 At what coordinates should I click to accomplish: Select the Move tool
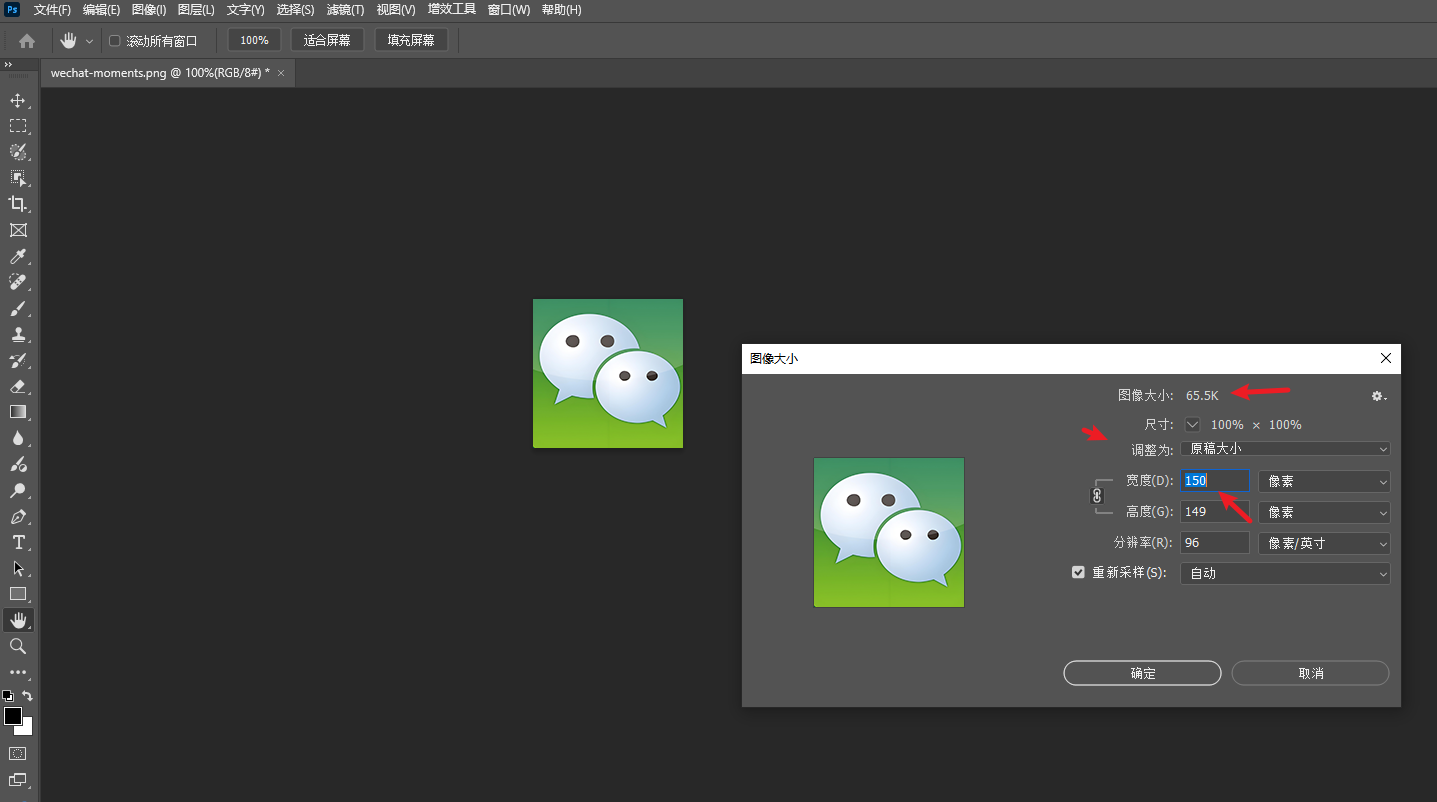18,100
